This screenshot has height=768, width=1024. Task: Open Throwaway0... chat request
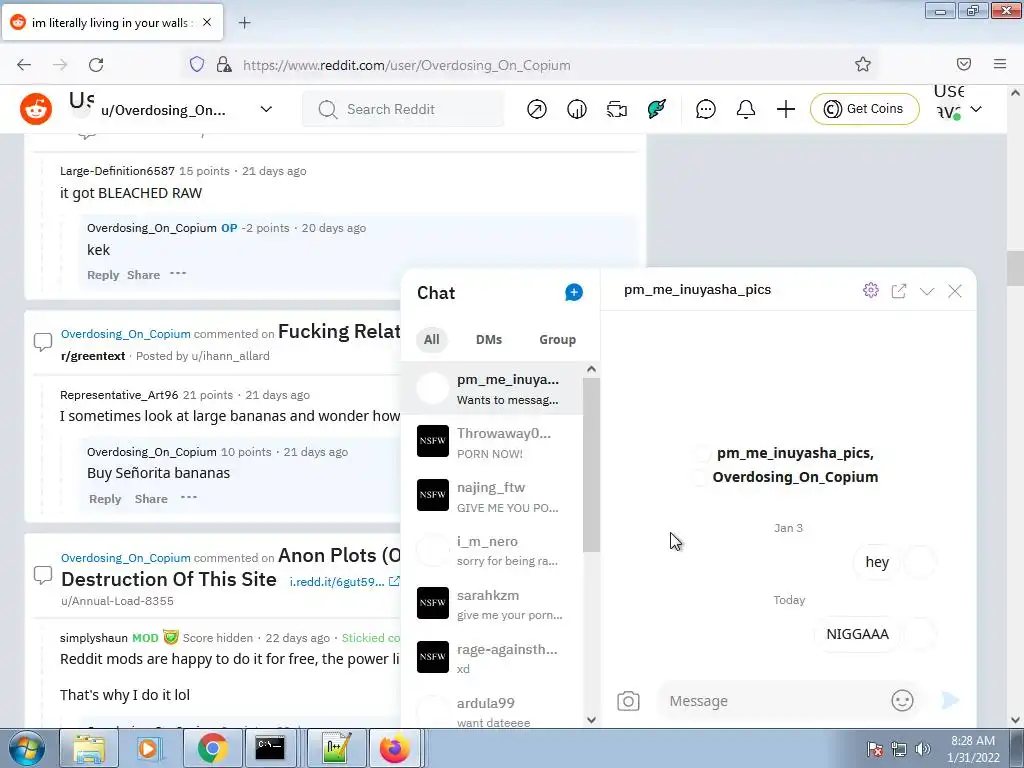(x=492, y=442)
